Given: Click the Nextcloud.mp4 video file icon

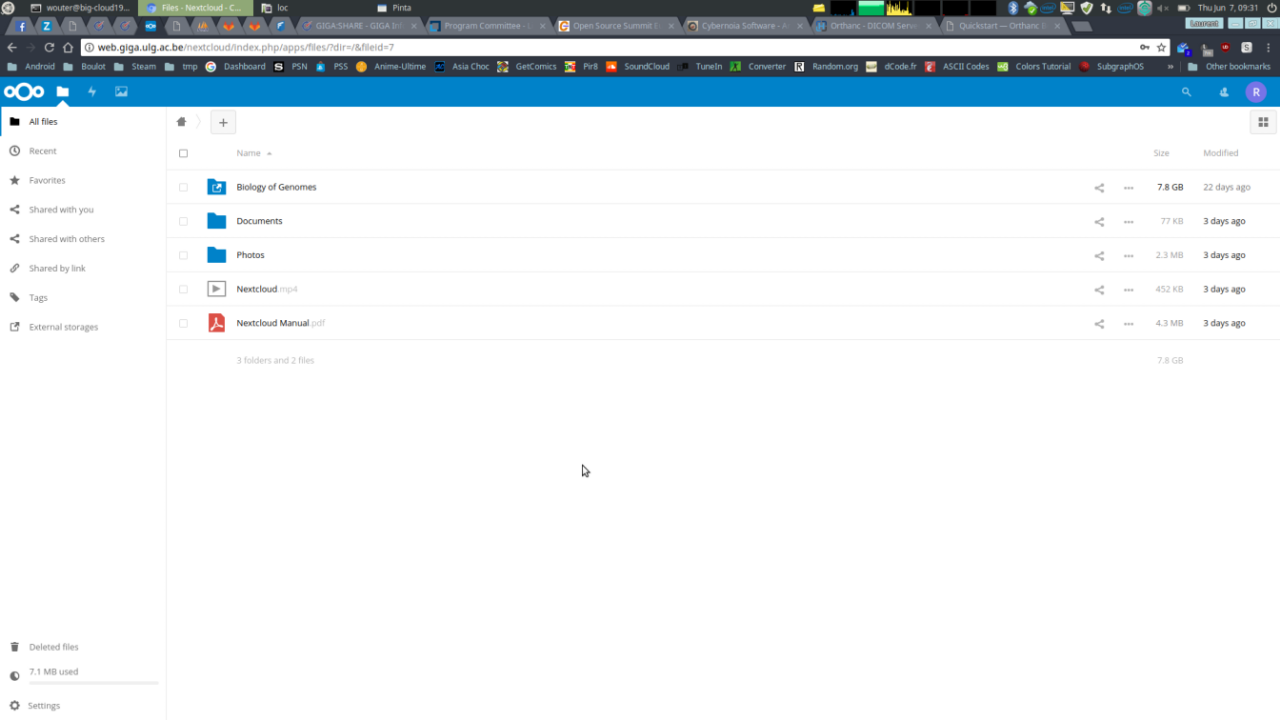Looking at the screenshot, I should [216, 289].
